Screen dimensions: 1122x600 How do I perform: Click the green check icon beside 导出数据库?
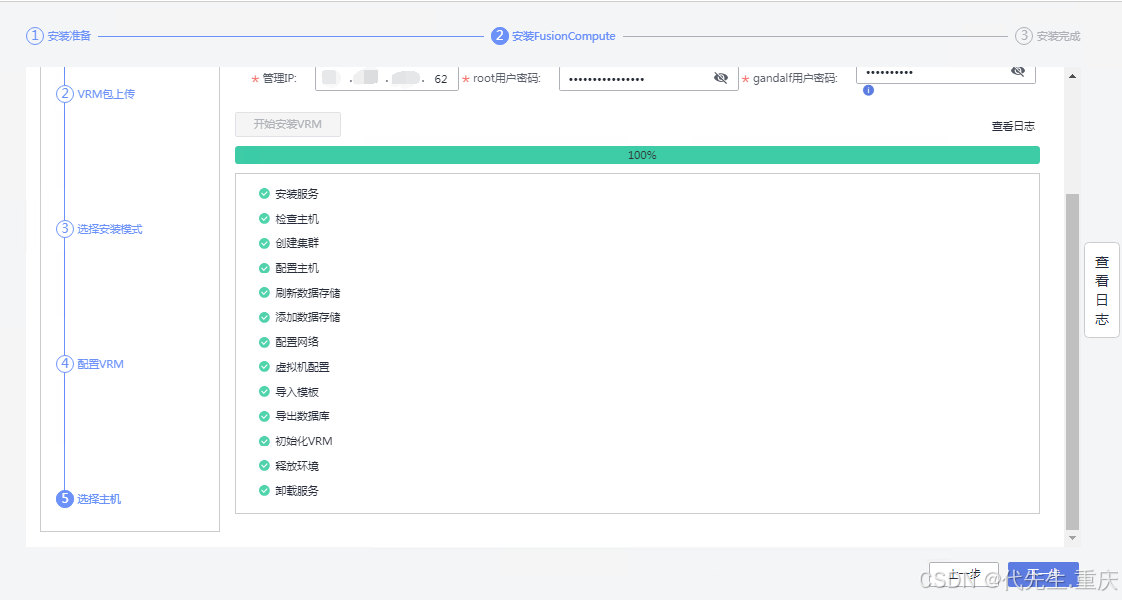[x=264, y=416]
